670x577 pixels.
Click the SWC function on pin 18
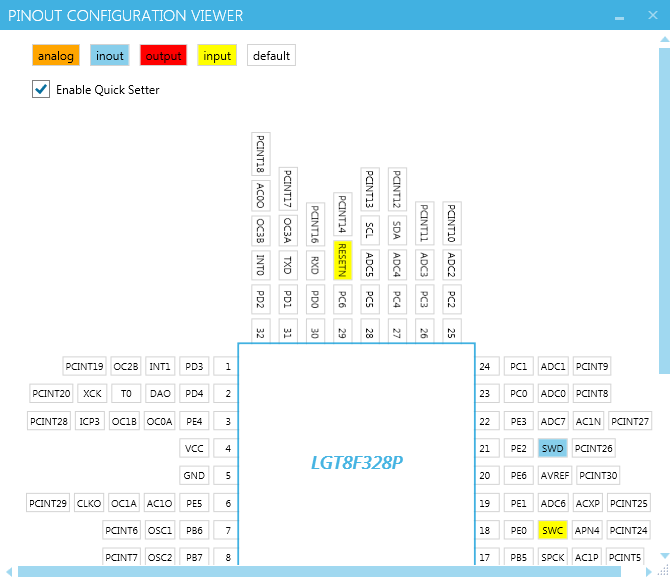point(552,530)
